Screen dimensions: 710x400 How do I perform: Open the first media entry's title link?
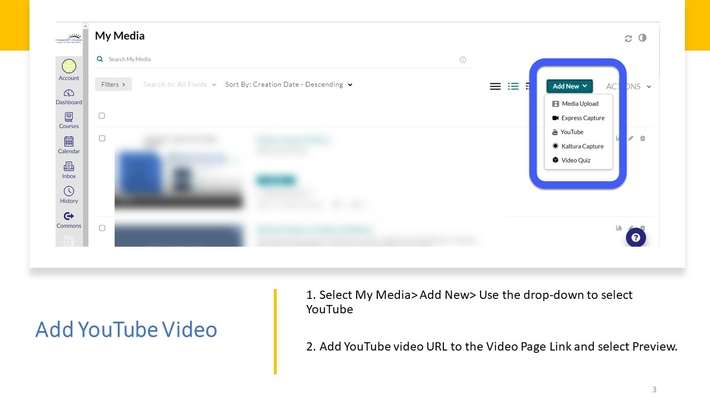click(293, 140)
